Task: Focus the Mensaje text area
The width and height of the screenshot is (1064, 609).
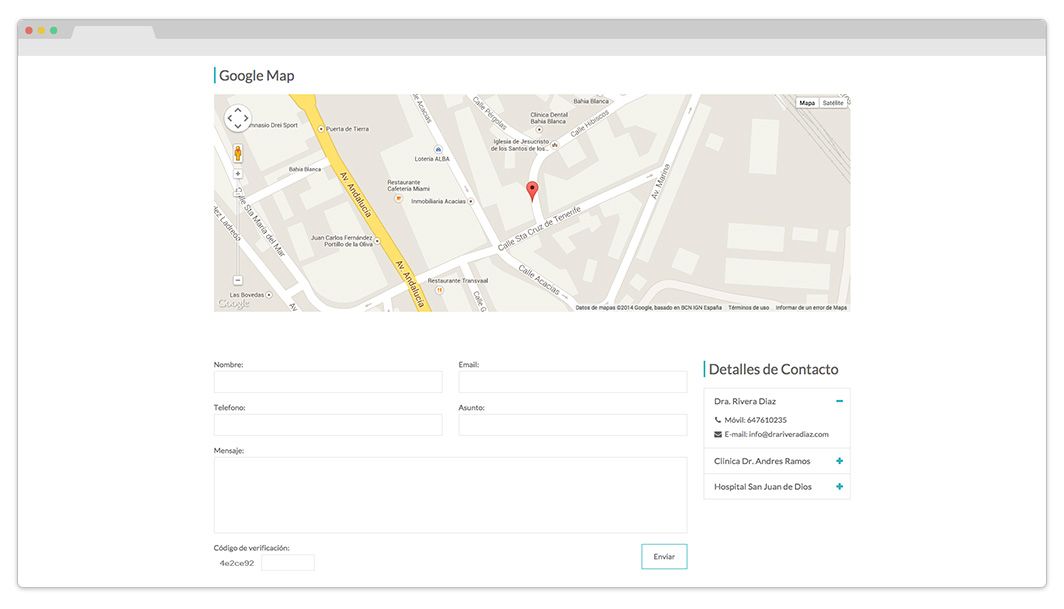Action: (450, 495)
